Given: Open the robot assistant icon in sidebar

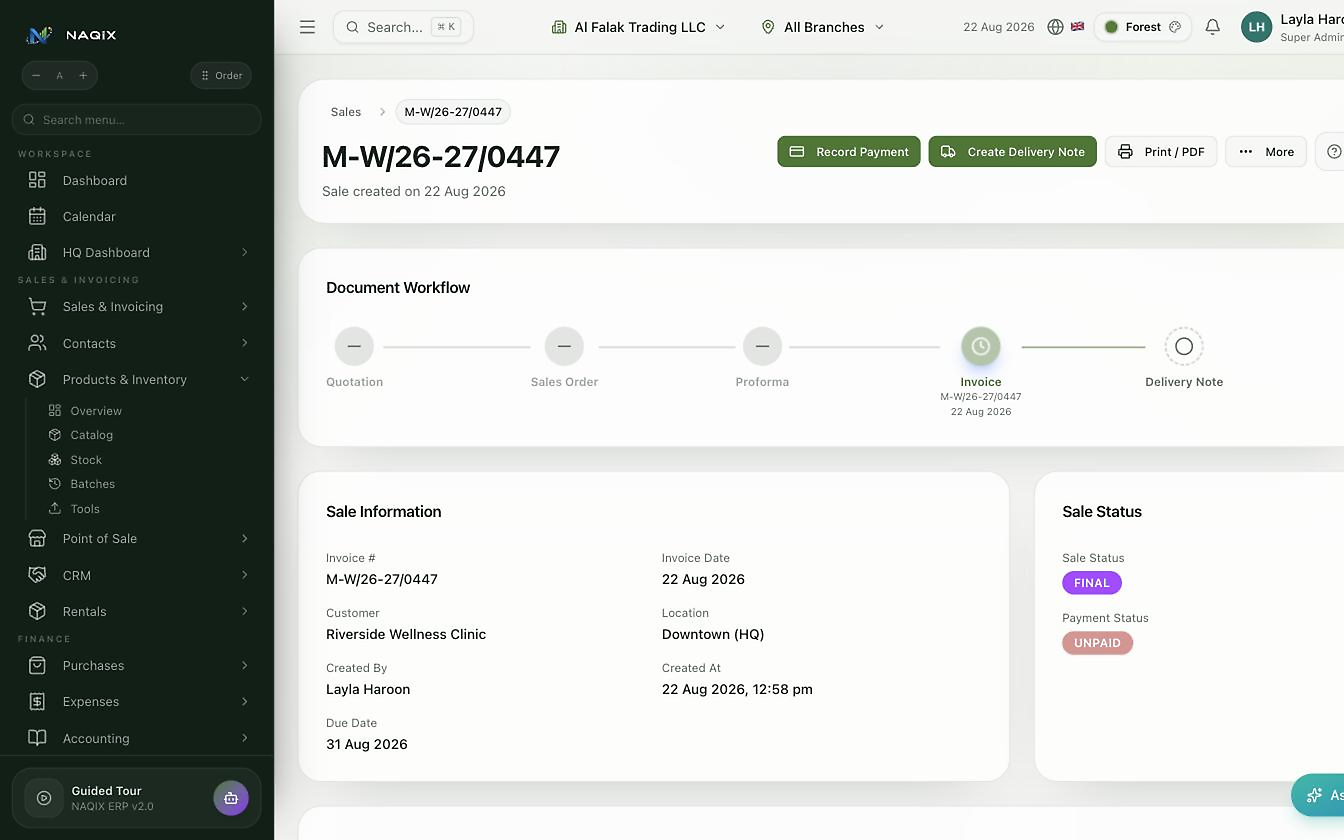Looking at the screenshot, I should 231,798.
